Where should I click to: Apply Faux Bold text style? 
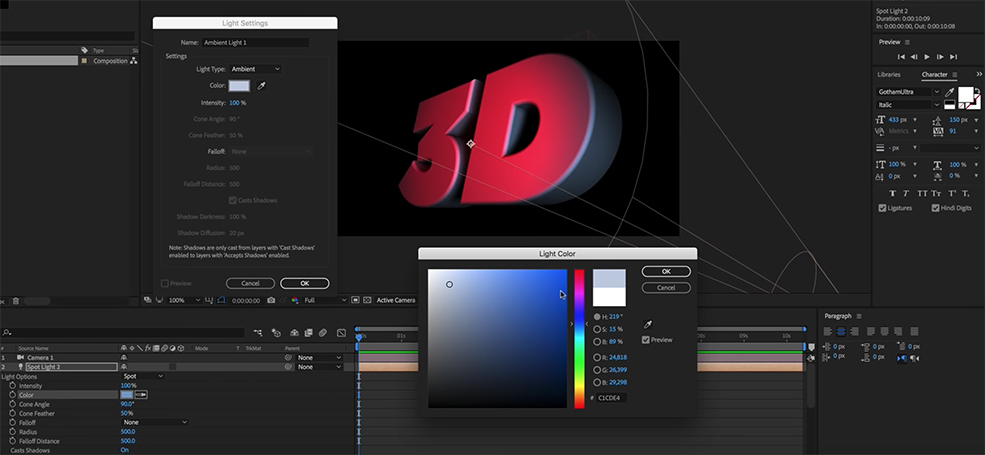point(892,194)
